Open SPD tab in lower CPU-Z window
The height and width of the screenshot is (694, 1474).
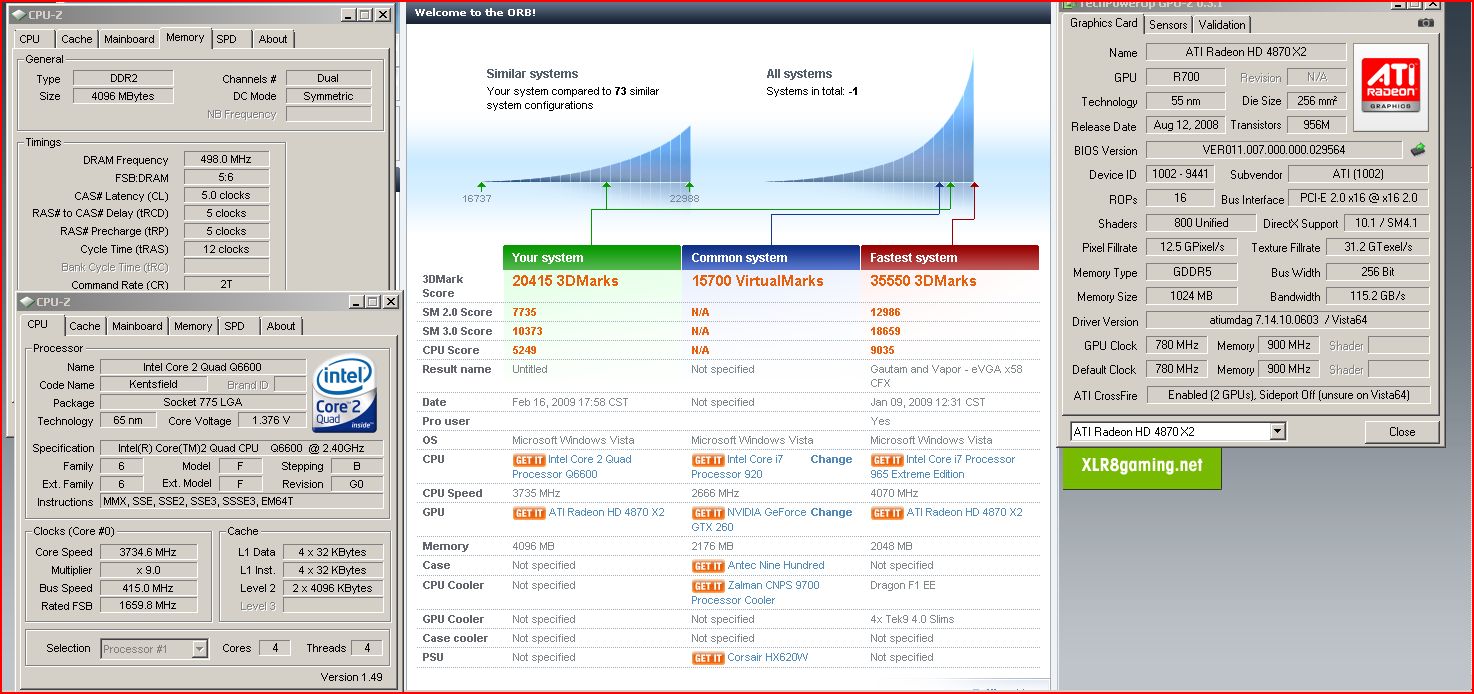[235, 326]
